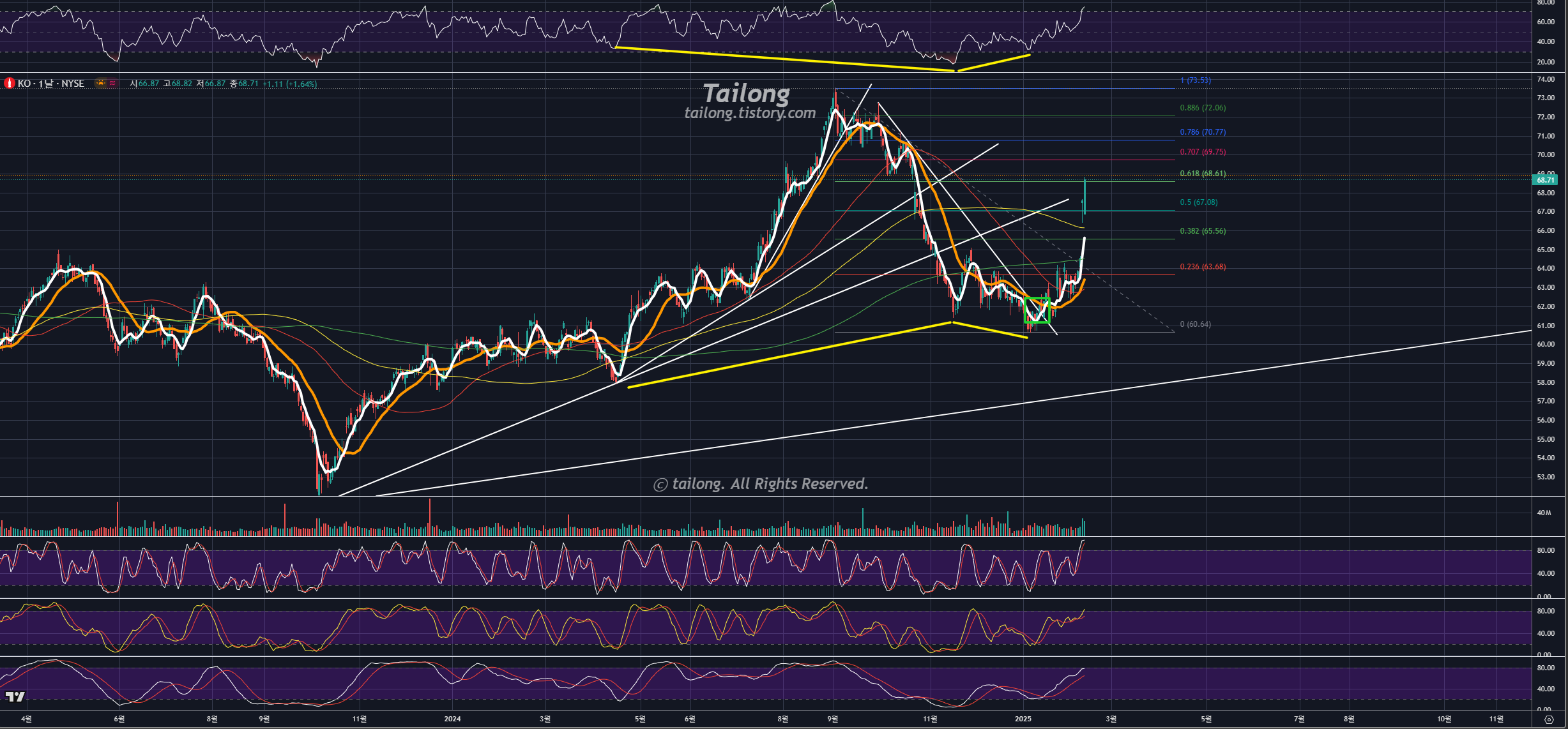Open chart settings hexagon gear icon
The image size is (1568, 729).
click(x=1548, y=719)
